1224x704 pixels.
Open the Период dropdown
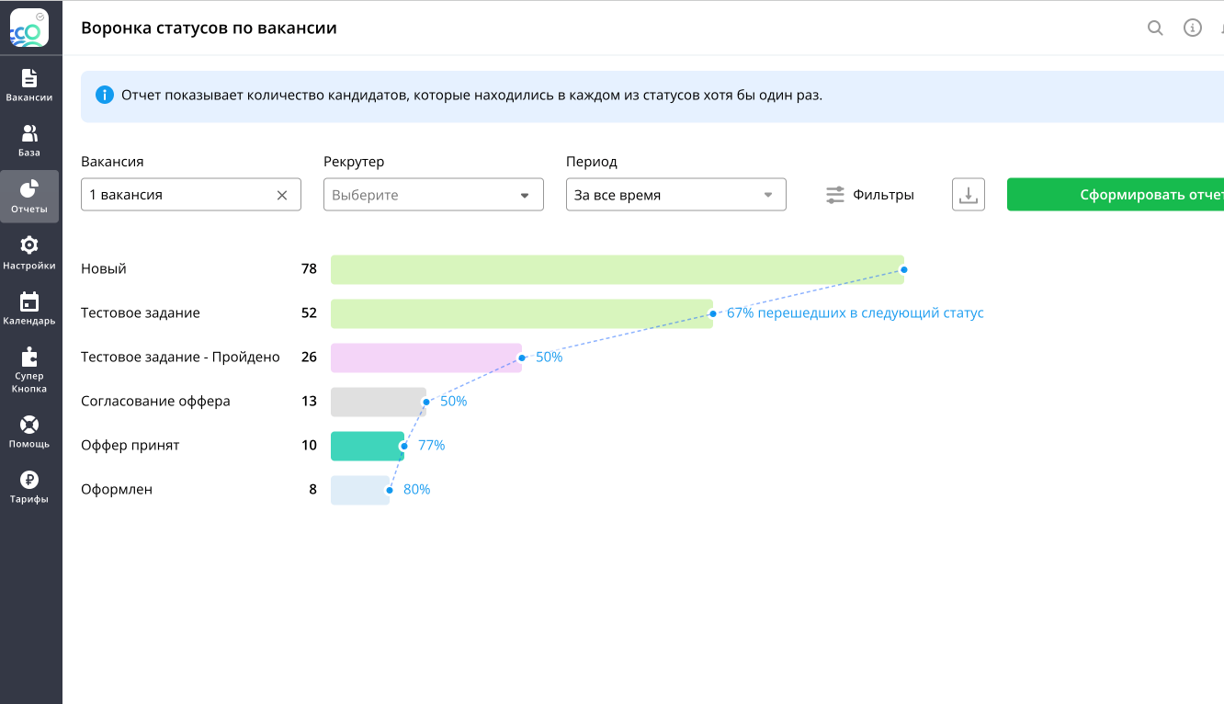[x=676, y=195]
